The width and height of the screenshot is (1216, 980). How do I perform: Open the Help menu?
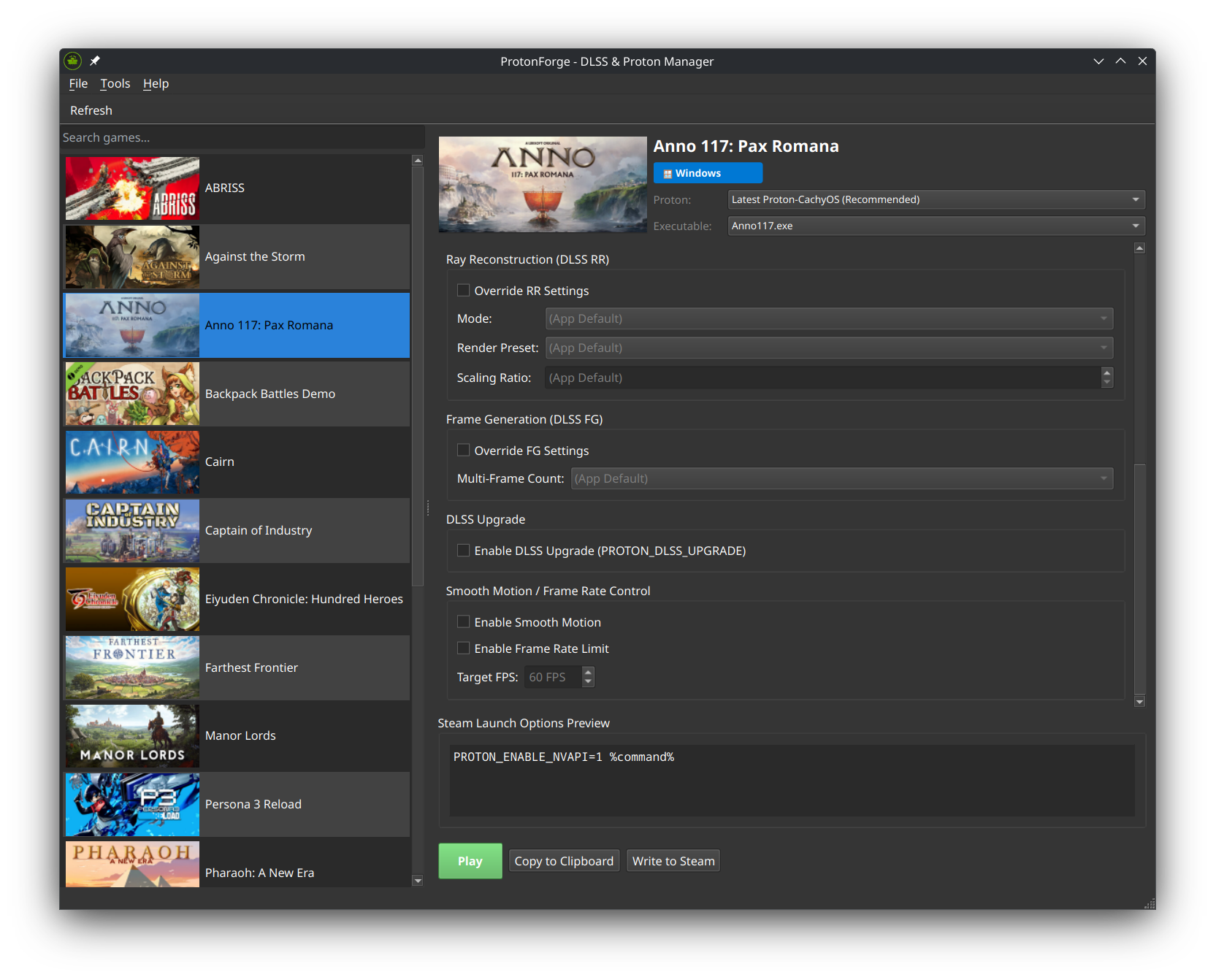[156, 84]
